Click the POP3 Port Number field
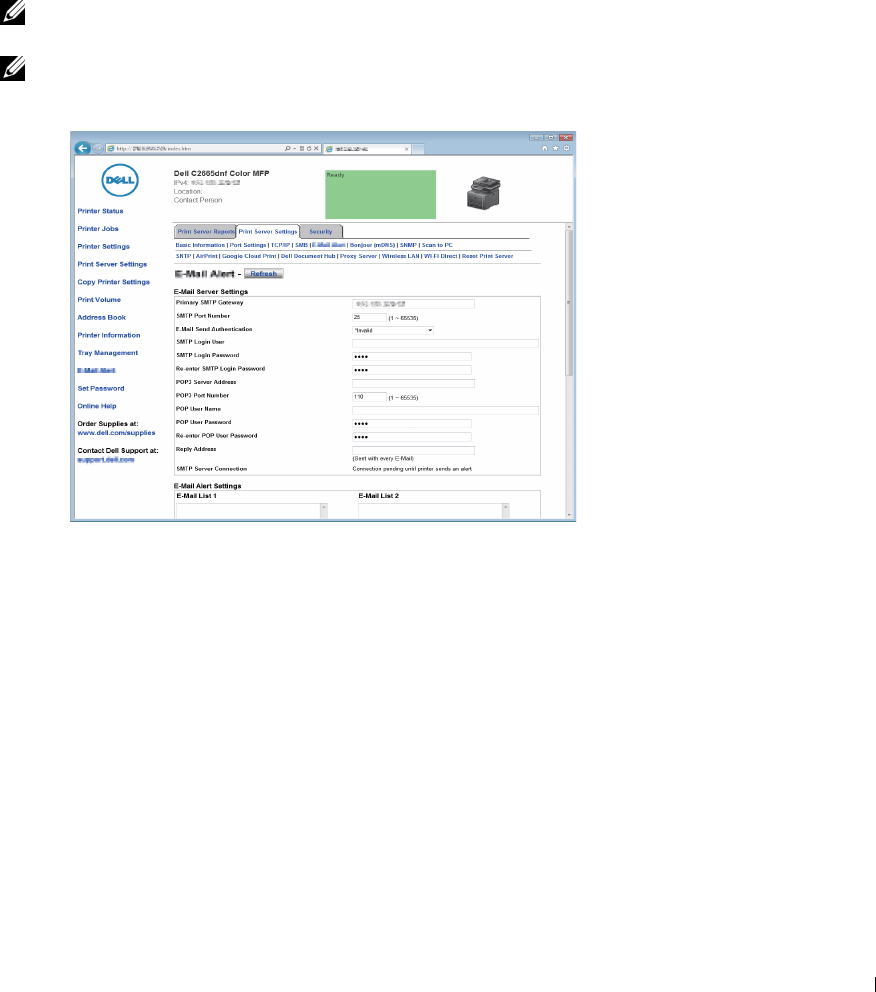 [x=369, y=397]
